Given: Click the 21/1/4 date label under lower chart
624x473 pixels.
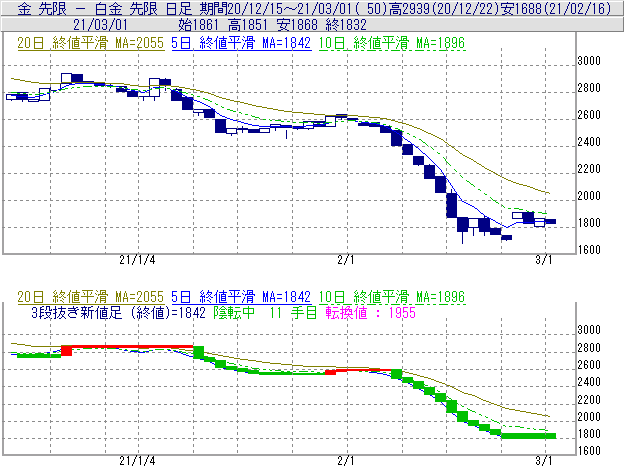Looking at the screenshot, I should coord(137,461).
